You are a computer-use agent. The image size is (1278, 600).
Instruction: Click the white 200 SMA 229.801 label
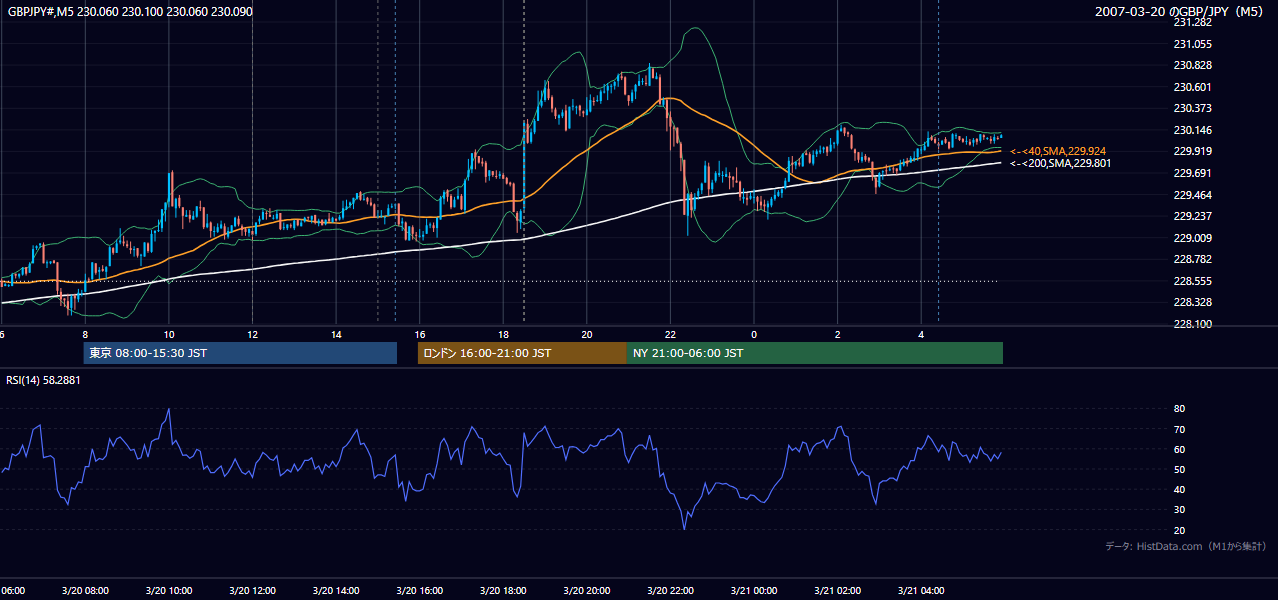(x=1060, y=163)
